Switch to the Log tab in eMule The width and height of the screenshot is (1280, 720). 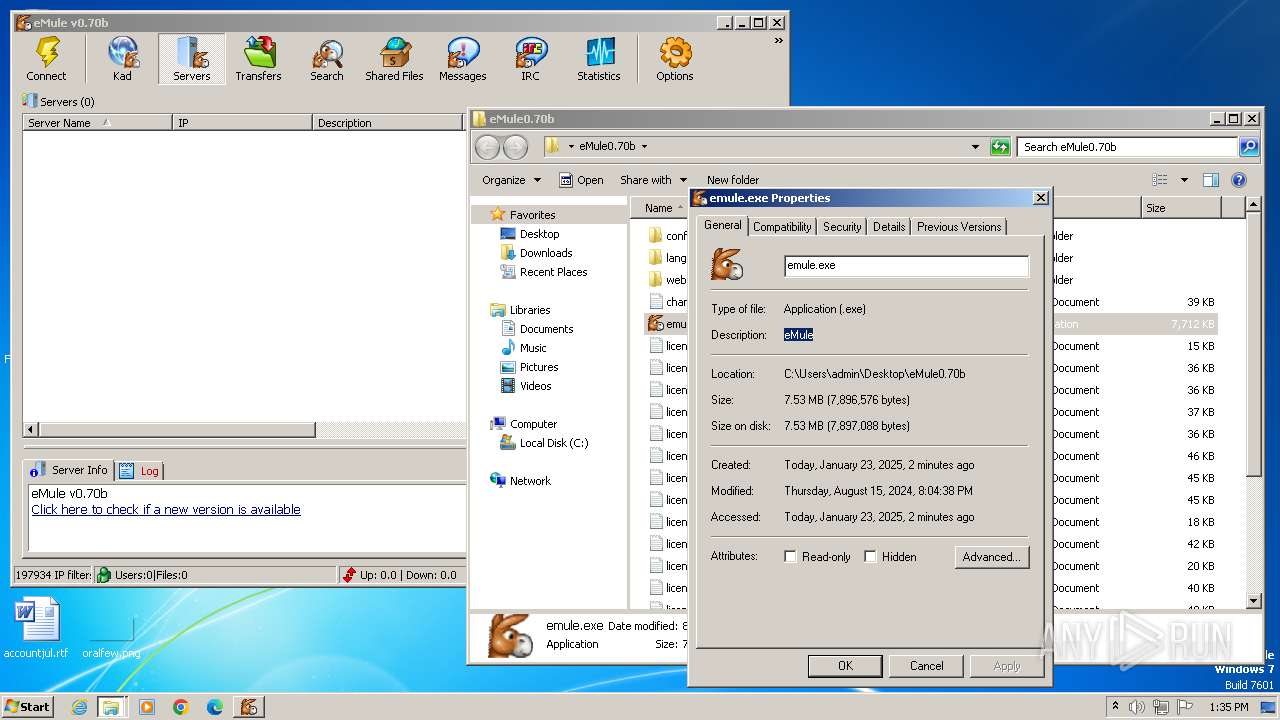pyautogui.click(x=140, y=471)
